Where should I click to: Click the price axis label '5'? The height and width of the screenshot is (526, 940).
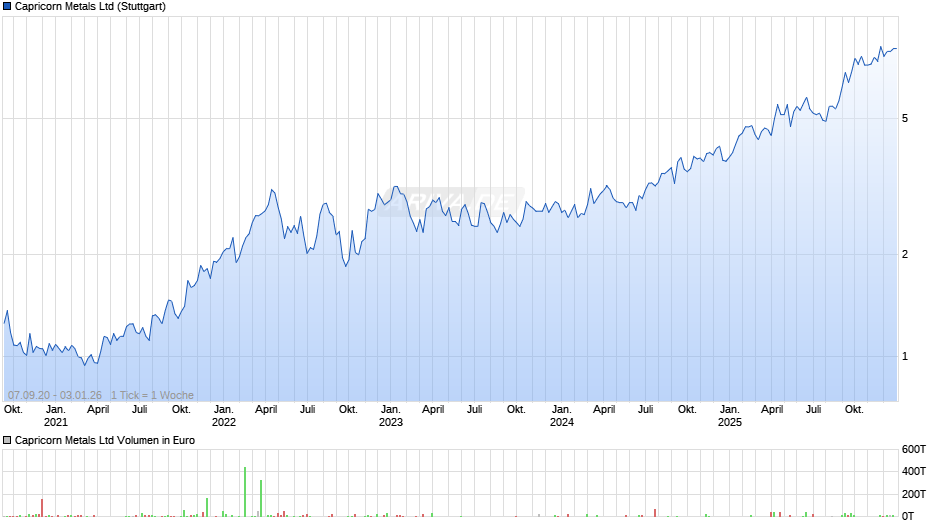pos(905,118)
